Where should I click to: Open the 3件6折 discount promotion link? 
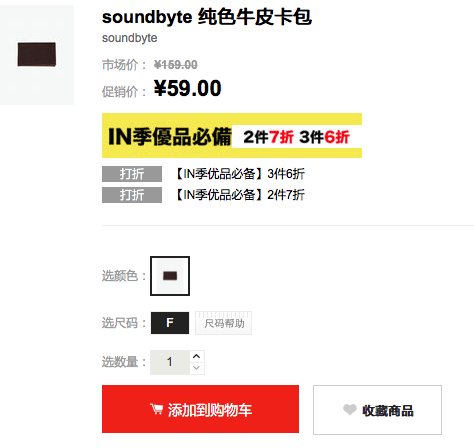(240, 174)
